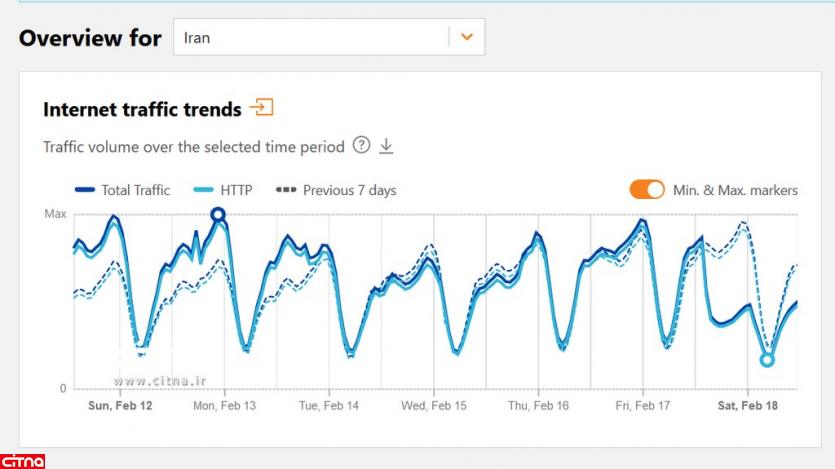Click the Internet traffic trends heading
Viewport: 835px width, 469px height.
coord(142,109)
